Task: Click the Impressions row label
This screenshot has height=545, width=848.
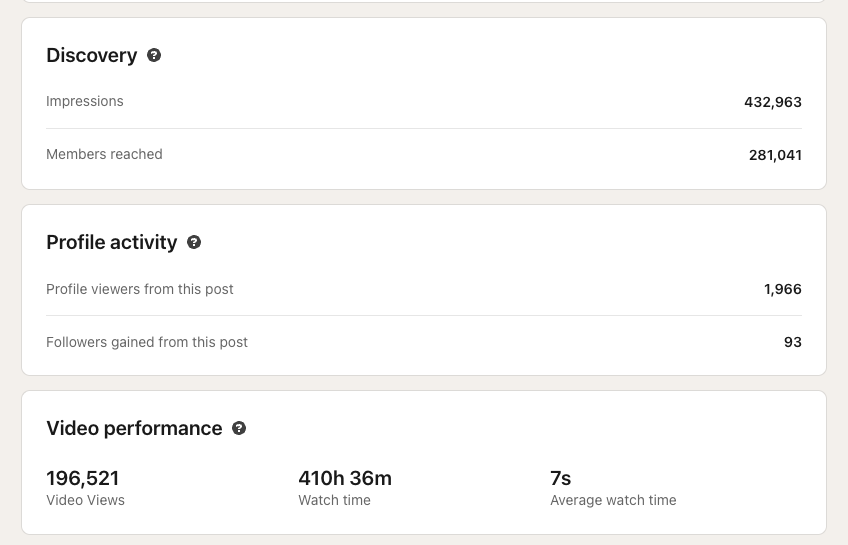Action: pyautogui.click(x=85, y=101)
